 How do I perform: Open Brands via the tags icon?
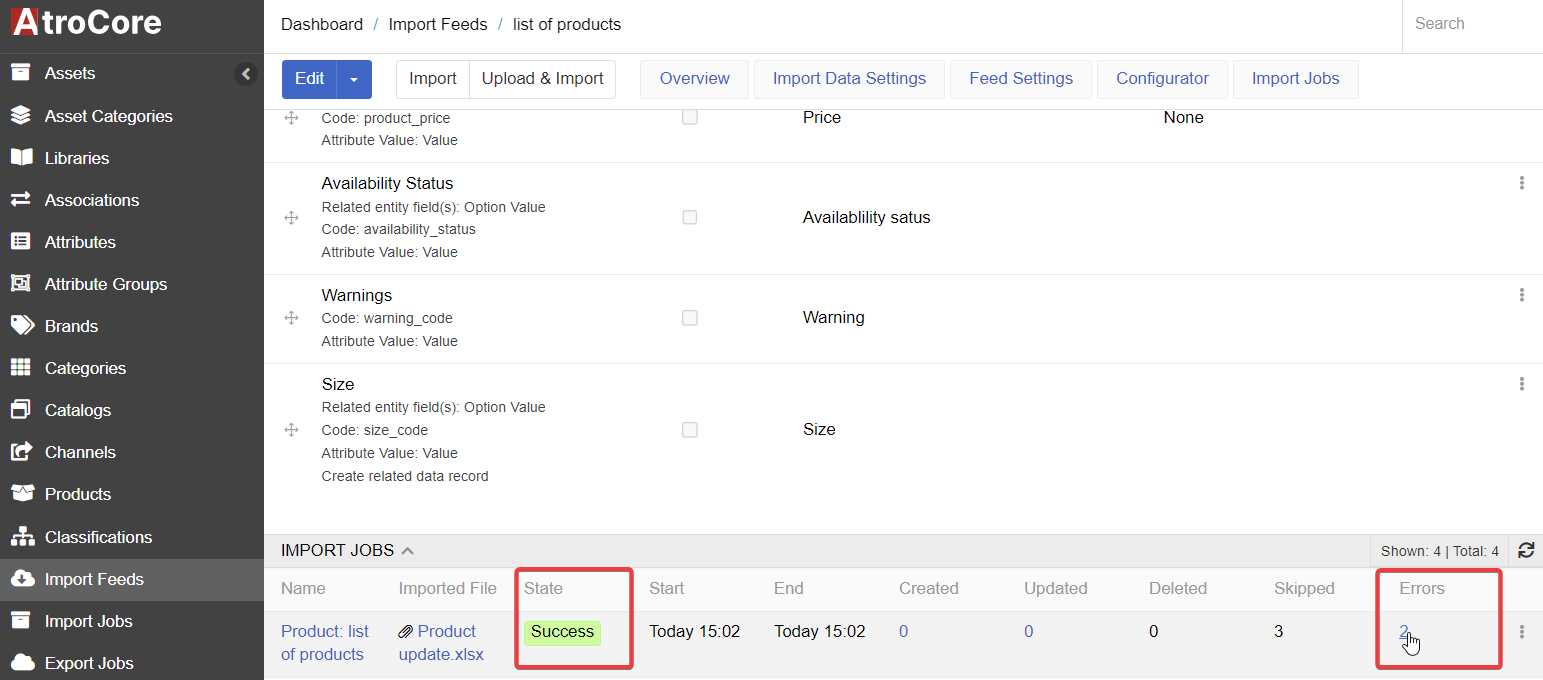point(21,326)
